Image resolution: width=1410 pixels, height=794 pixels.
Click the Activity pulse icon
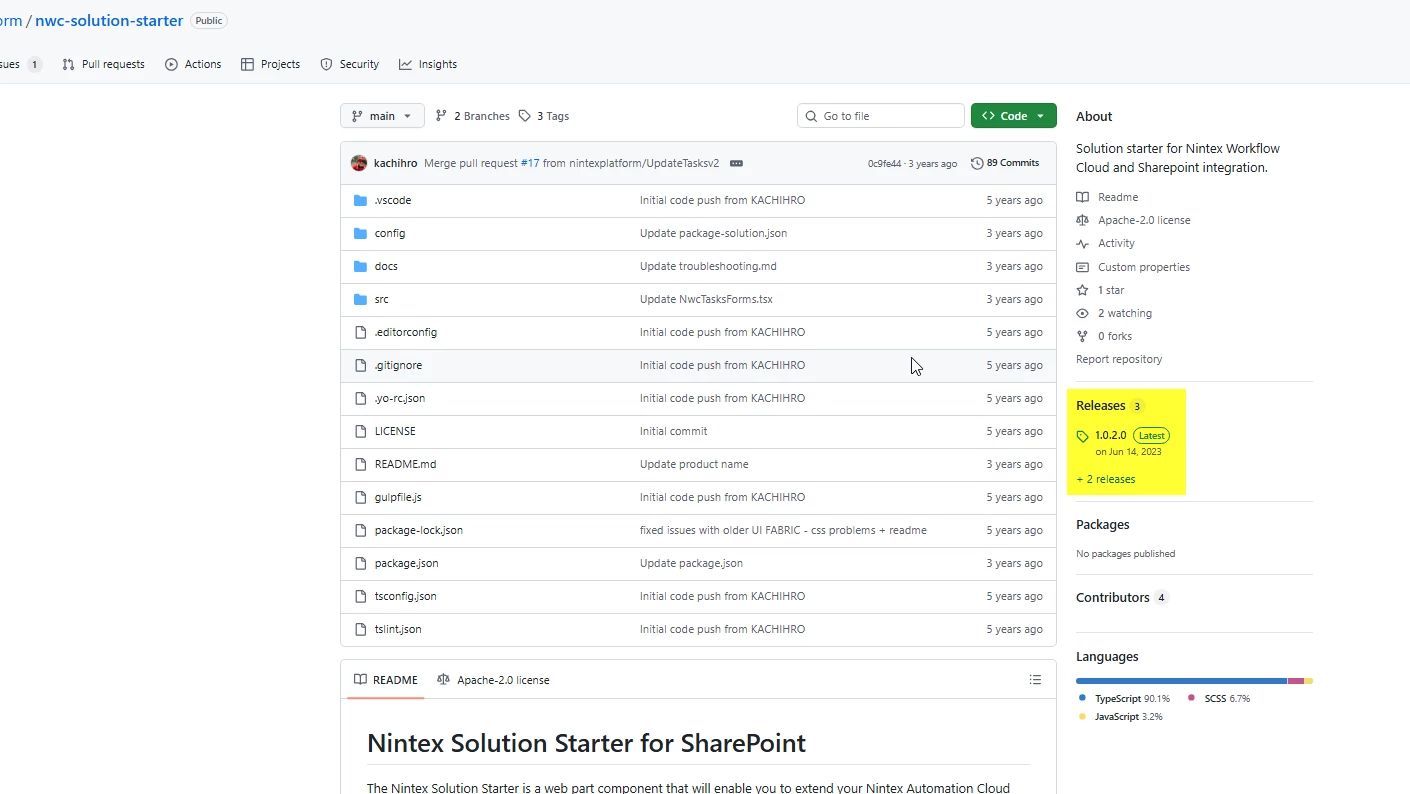click(1082, 243)
